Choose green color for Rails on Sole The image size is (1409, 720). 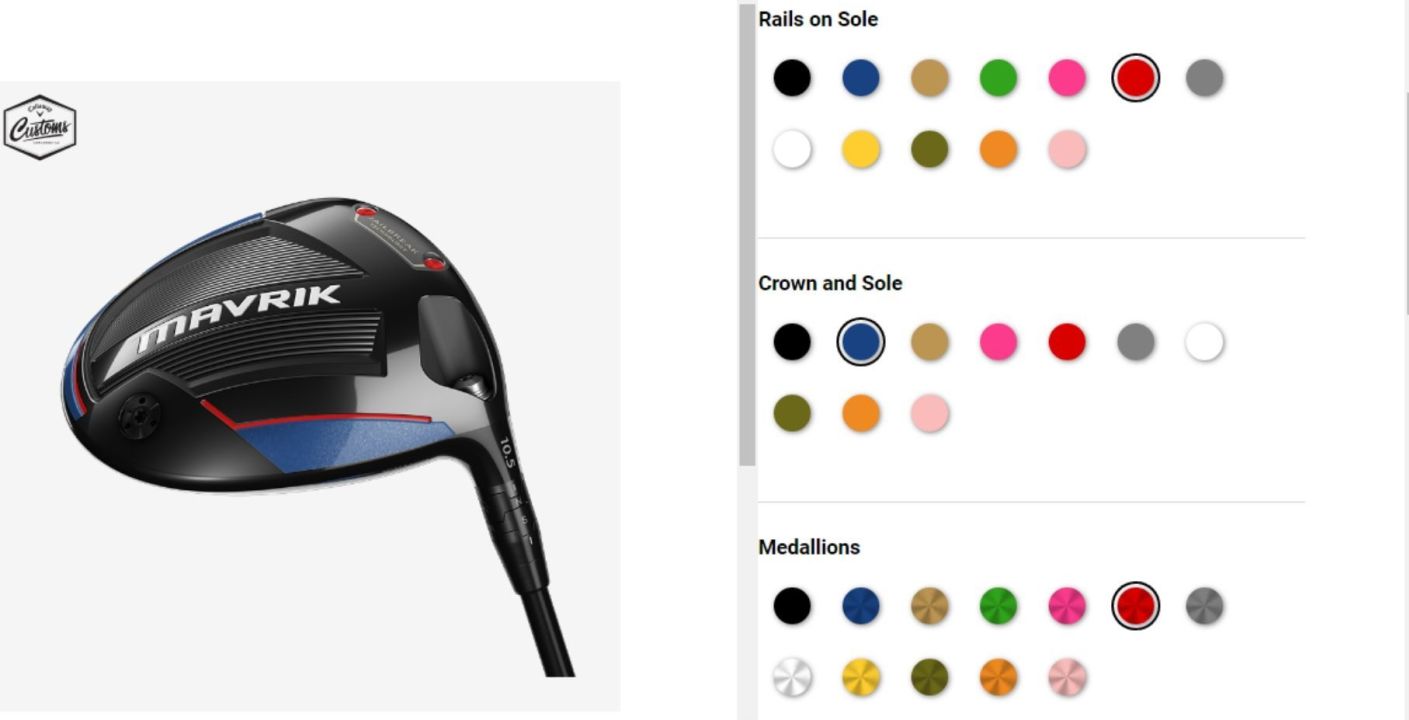point(998,78)
